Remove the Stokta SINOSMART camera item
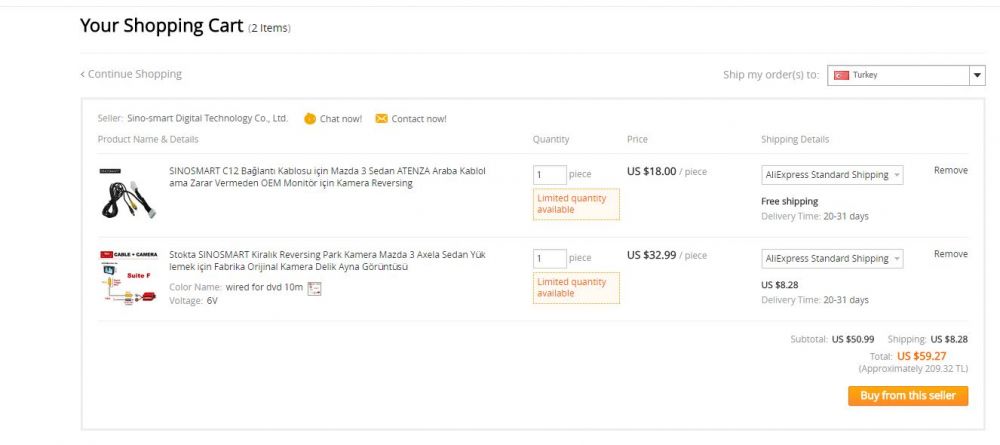1000x445 pixels. [x=951, y=254]
